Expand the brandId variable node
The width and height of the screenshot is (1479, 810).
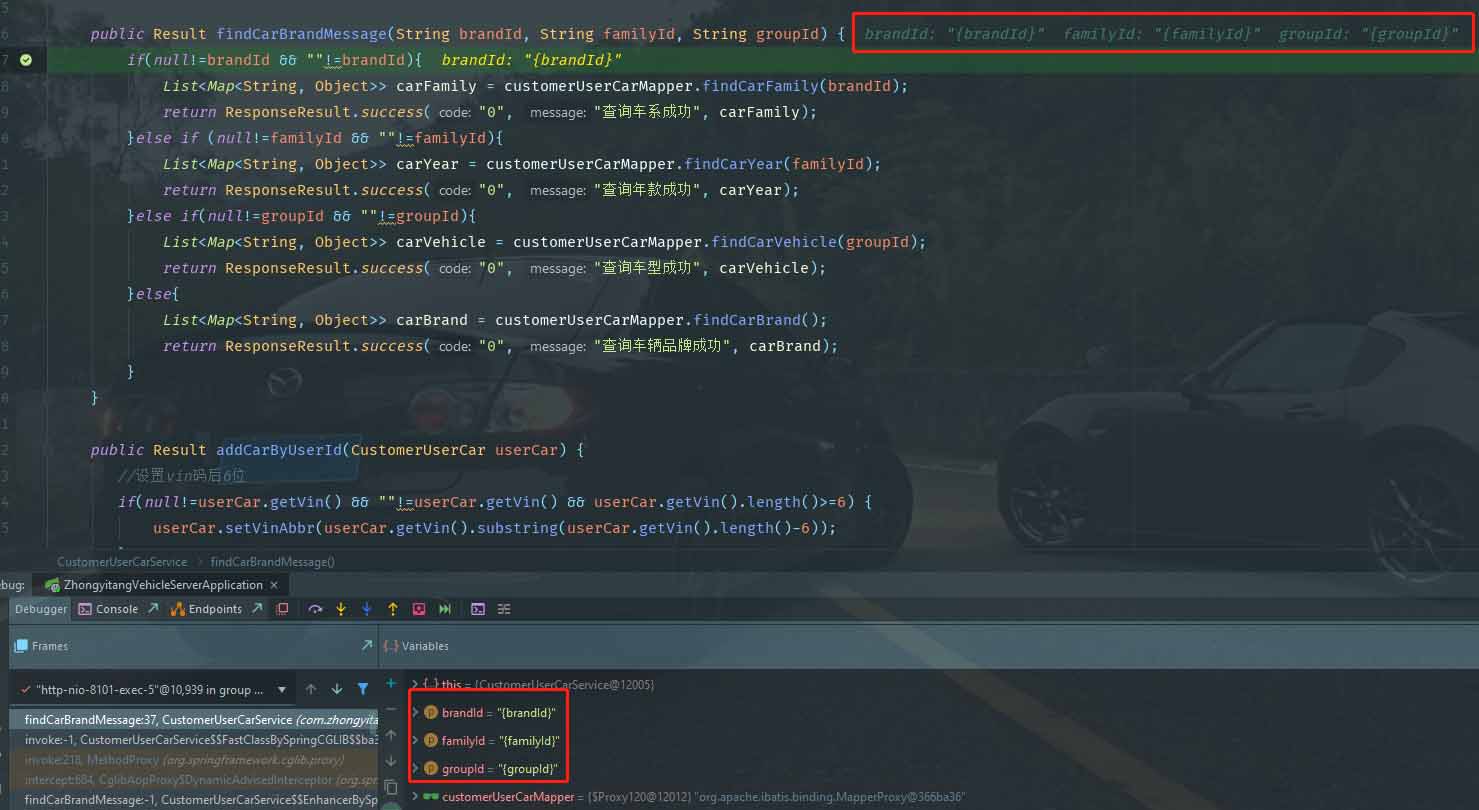[416, 713]
